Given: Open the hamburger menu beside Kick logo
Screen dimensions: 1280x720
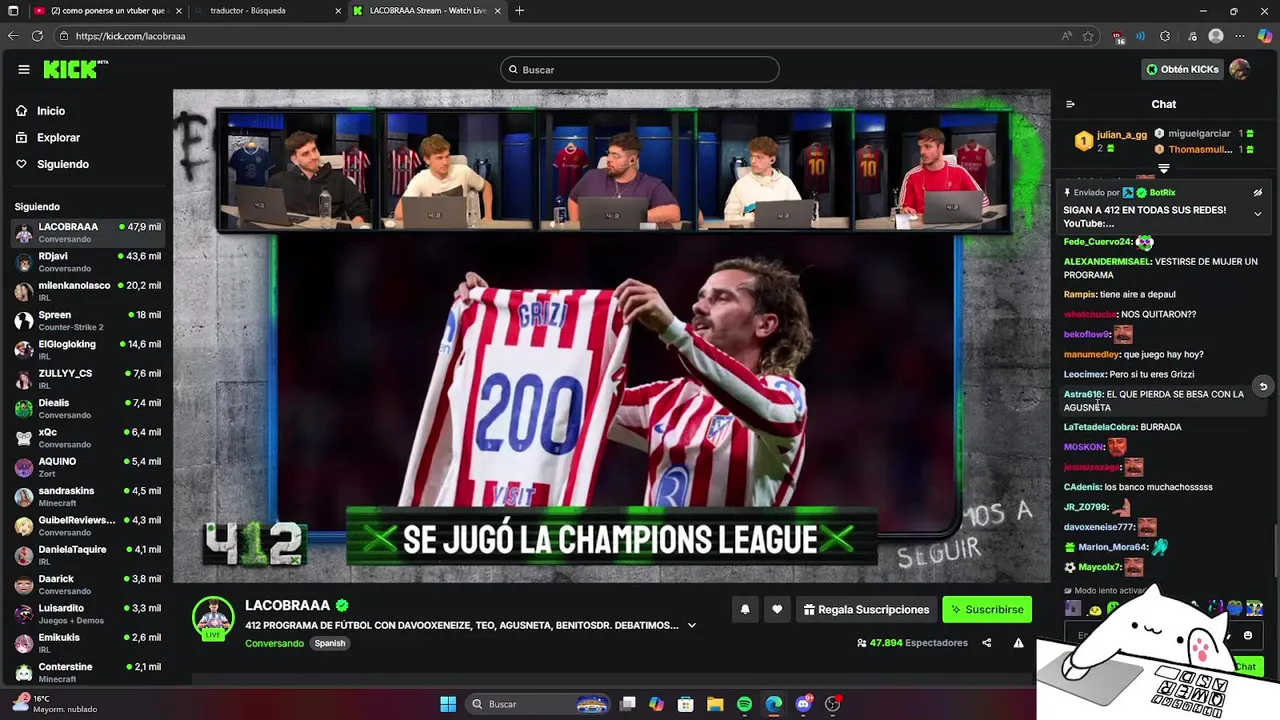Looking at the screenshot, I should point(24,69).
